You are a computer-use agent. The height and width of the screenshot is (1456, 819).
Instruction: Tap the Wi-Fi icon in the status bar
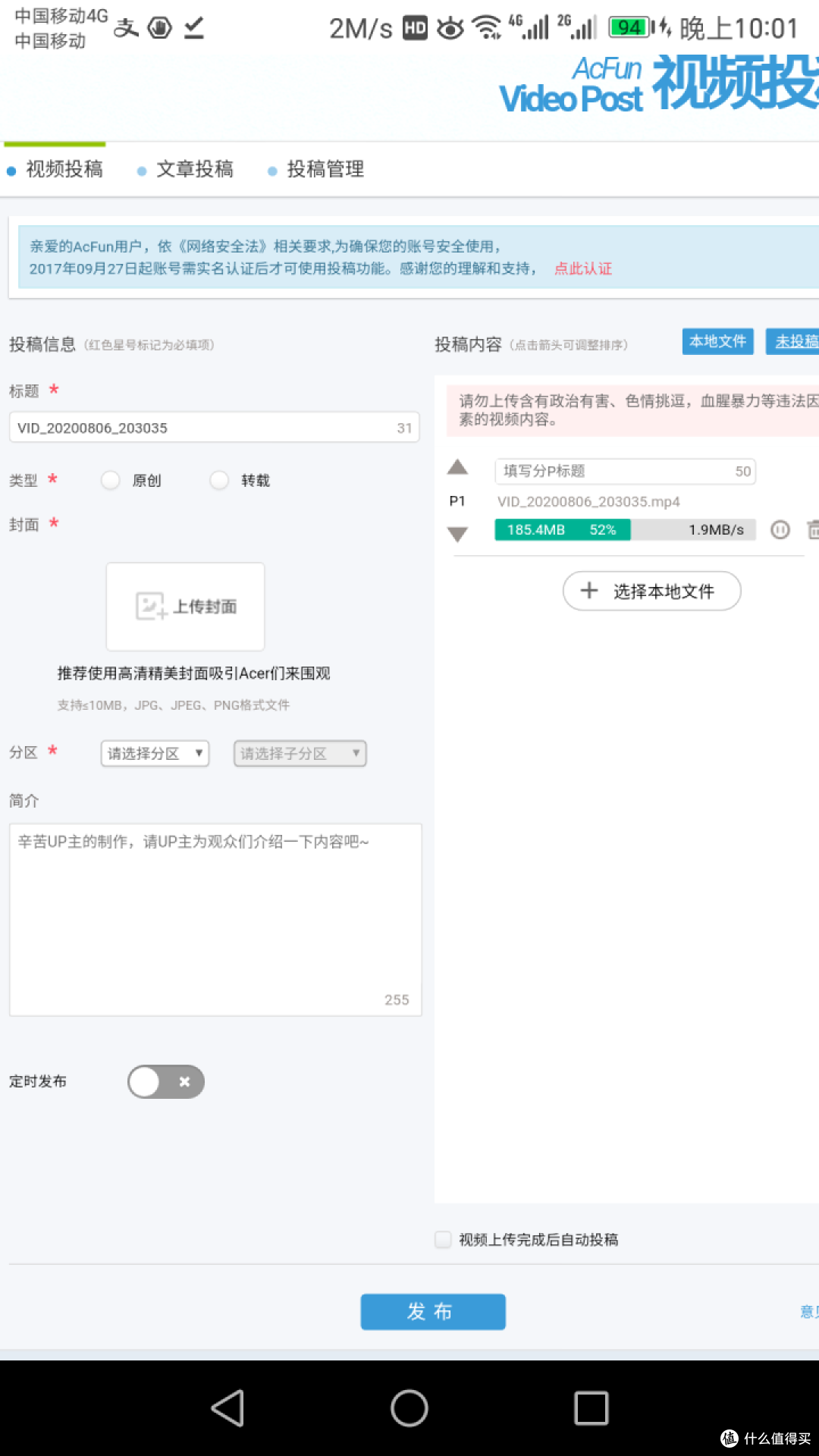pos(486,27)
